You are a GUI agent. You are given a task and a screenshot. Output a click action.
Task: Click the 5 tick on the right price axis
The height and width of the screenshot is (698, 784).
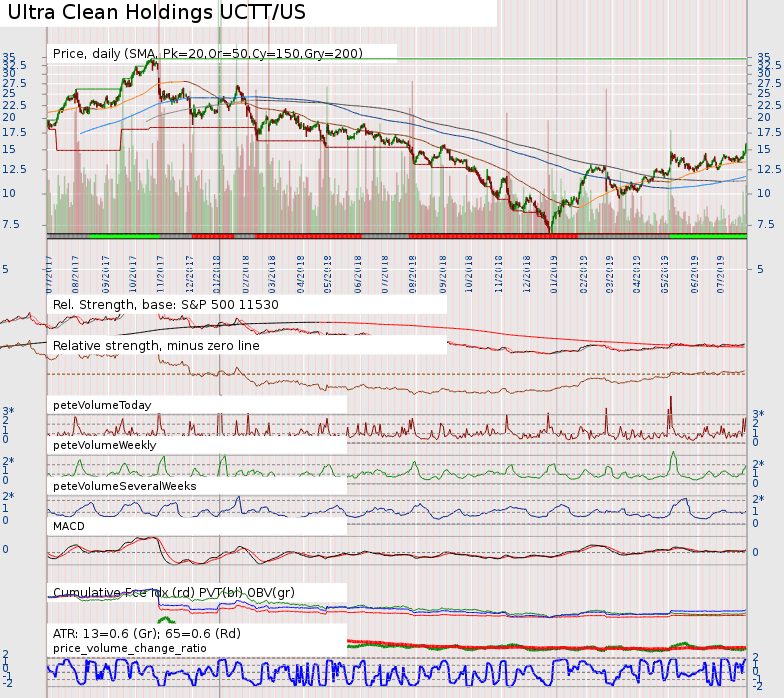click(760, 269)
